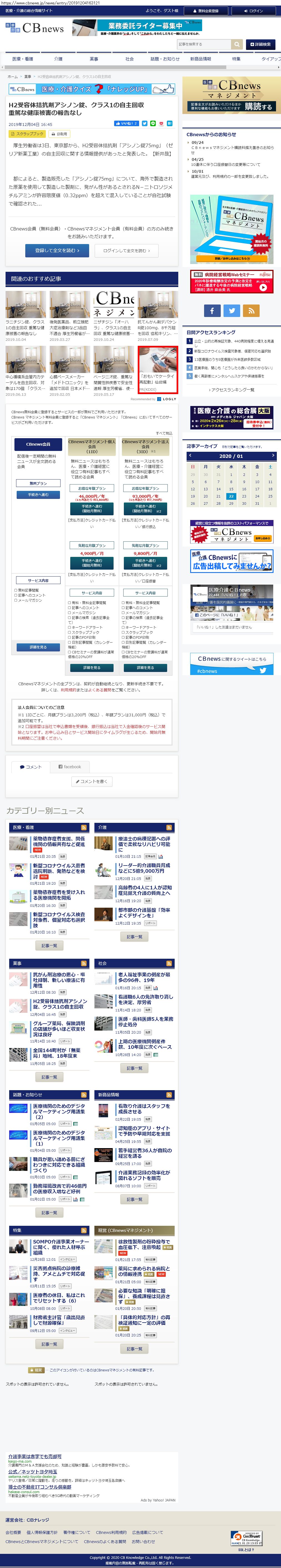This screenshot has height=1568, width=281.
Task: Select the コメント tab
Action: [x=31, y=767]
